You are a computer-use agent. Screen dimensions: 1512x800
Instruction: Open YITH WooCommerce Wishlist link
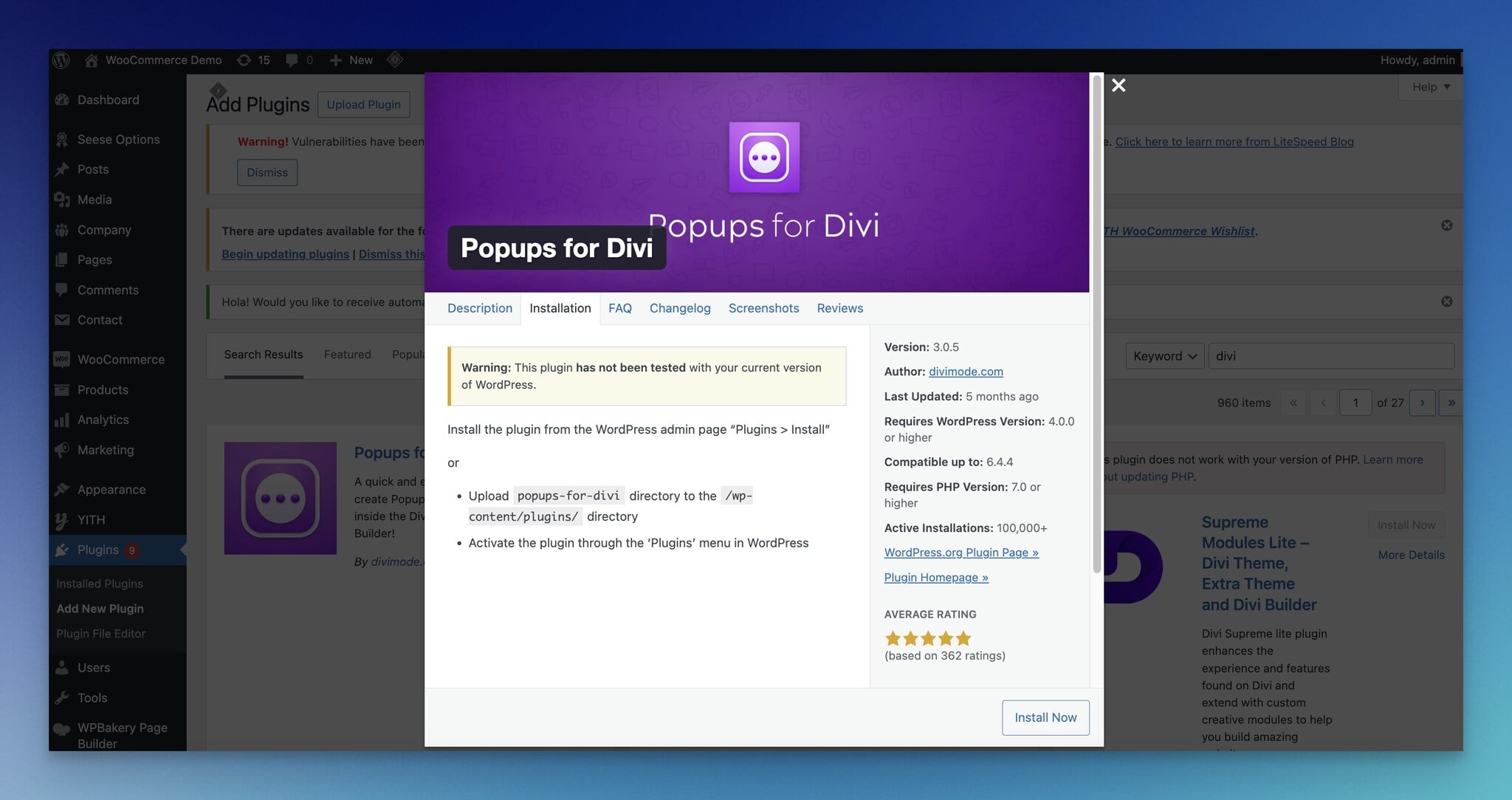1179,231
